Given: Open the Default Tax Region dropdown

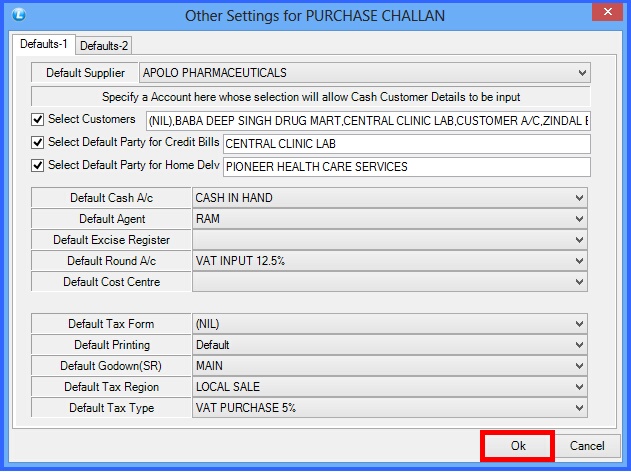Looking at the screenshot, I should [x=390, y=387].
